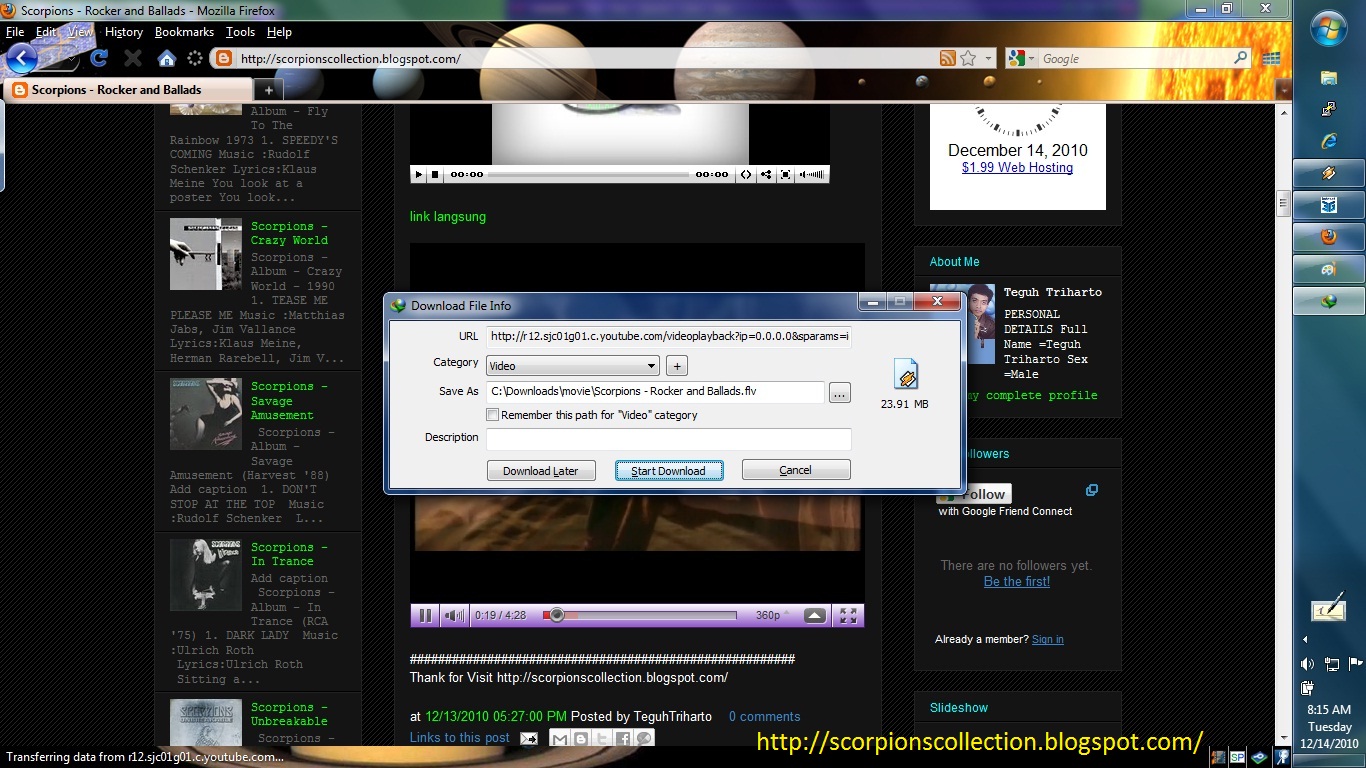Open the File menu
Image resolution: width=1366 pixels, height=768 pixels.
pos(15,32)
